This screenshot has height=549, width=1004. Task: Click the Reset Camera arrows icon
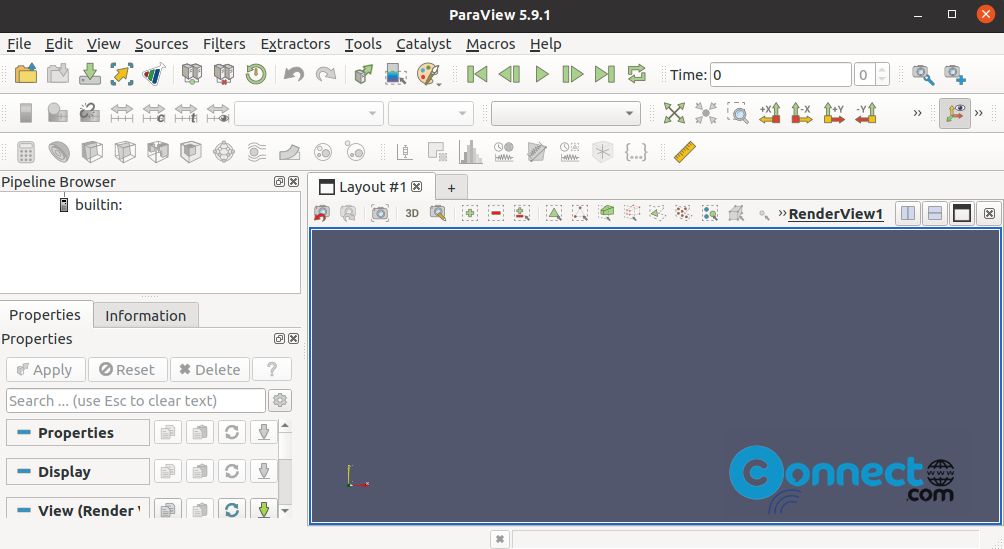[674, 113]
